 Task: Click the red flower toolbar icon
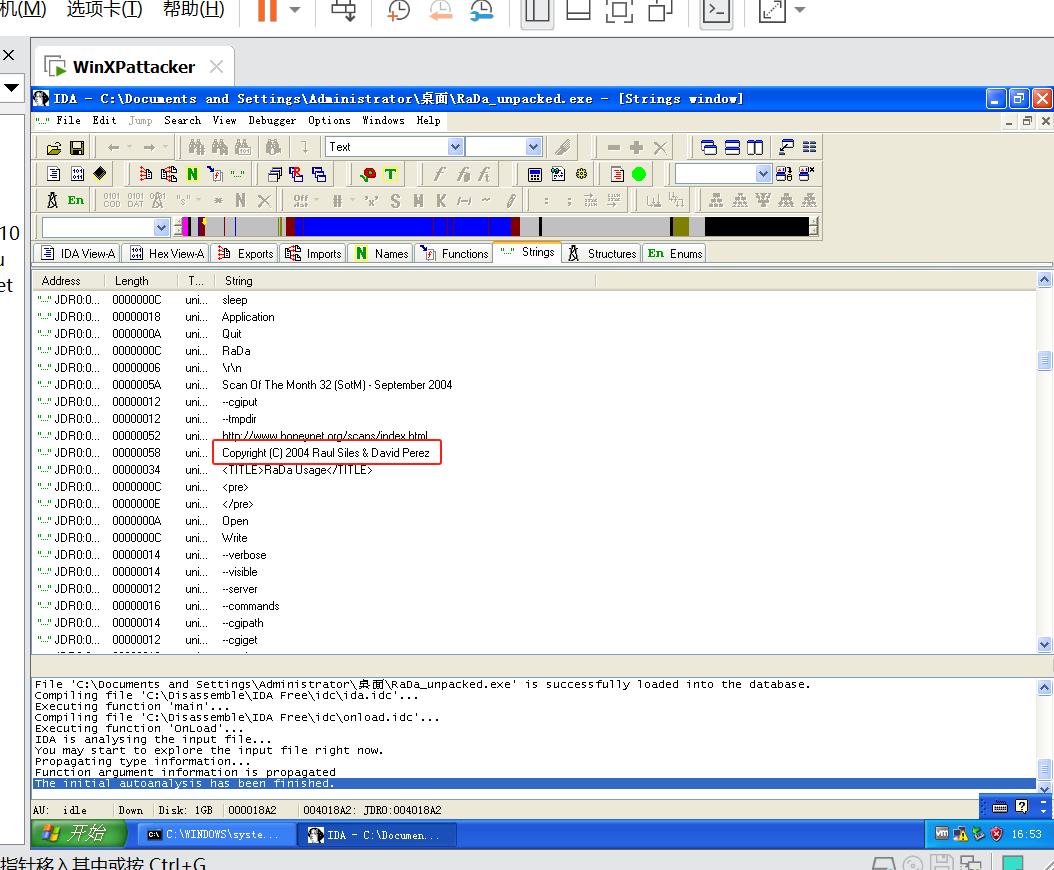[368, 175]
